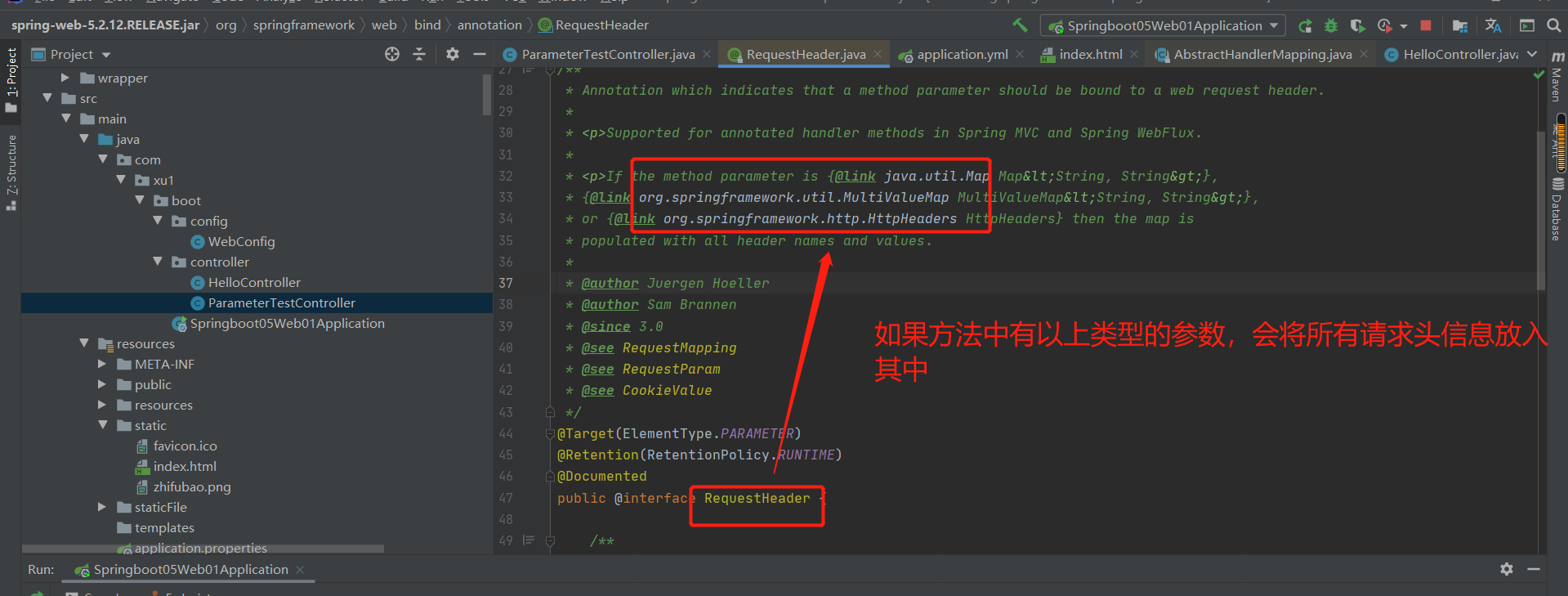This screenshot has height=596, width=1568.
Task: Collapse all nodes in the Project panel
Action: coord(419,54)
